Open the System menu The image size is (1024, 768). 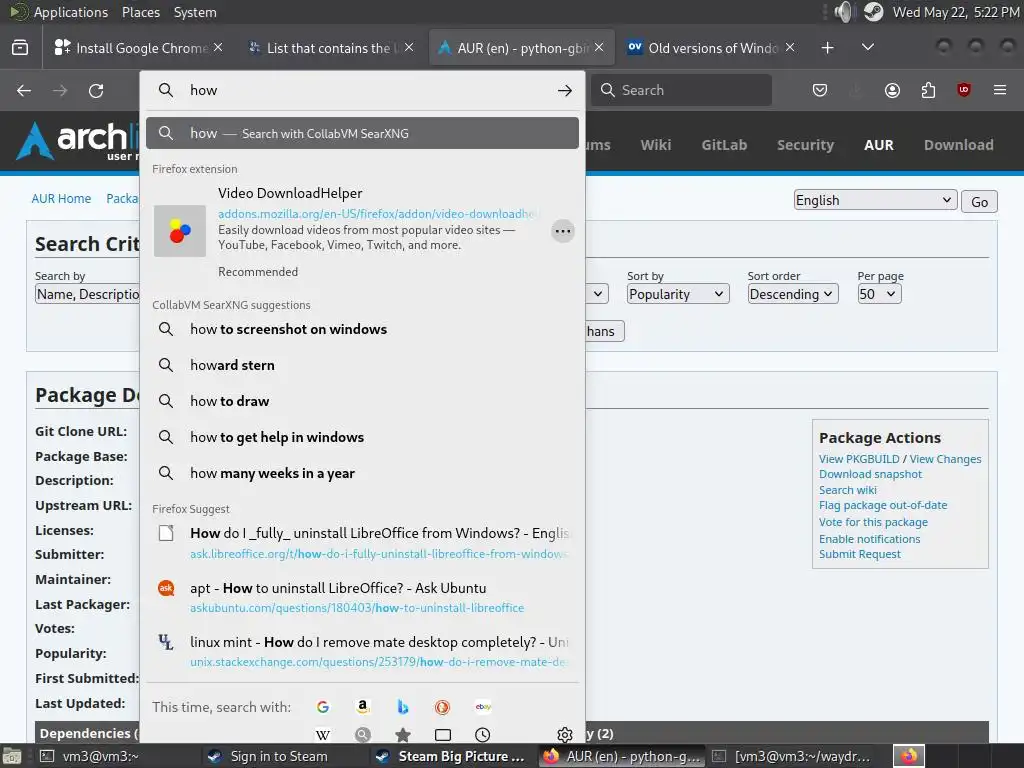tap(195, 12)
